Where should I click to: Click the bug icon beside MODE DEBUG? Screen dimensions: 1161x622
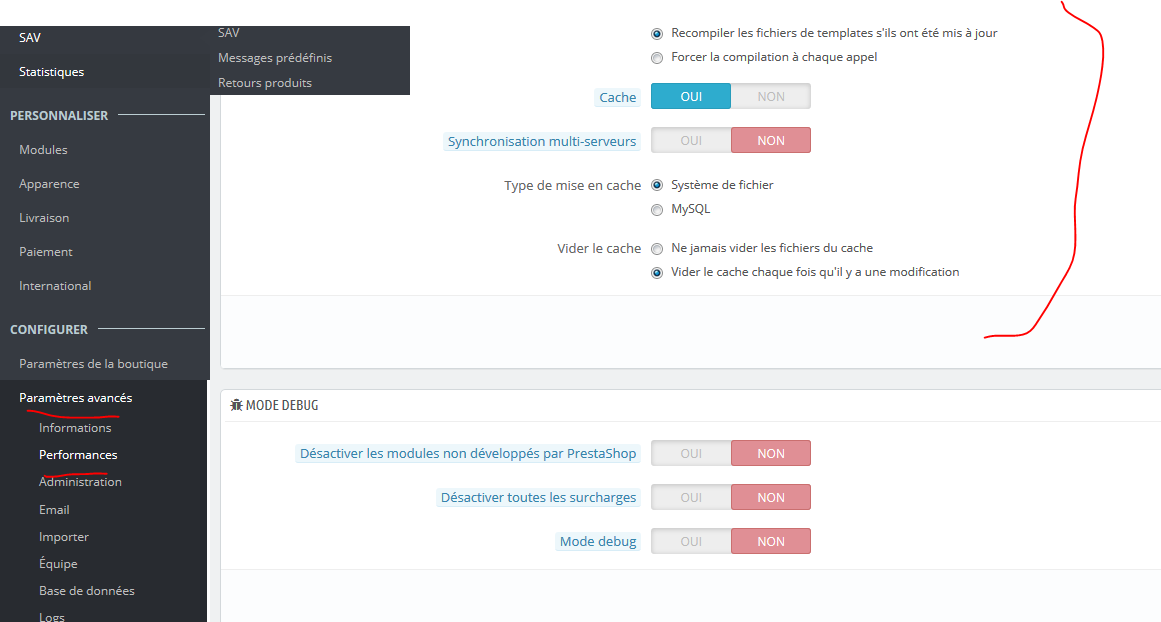[x=236, y=405]
